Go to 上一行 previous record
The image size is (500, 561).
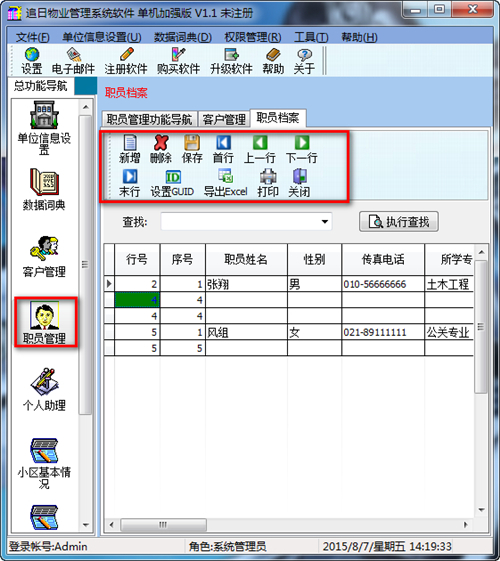260,149
